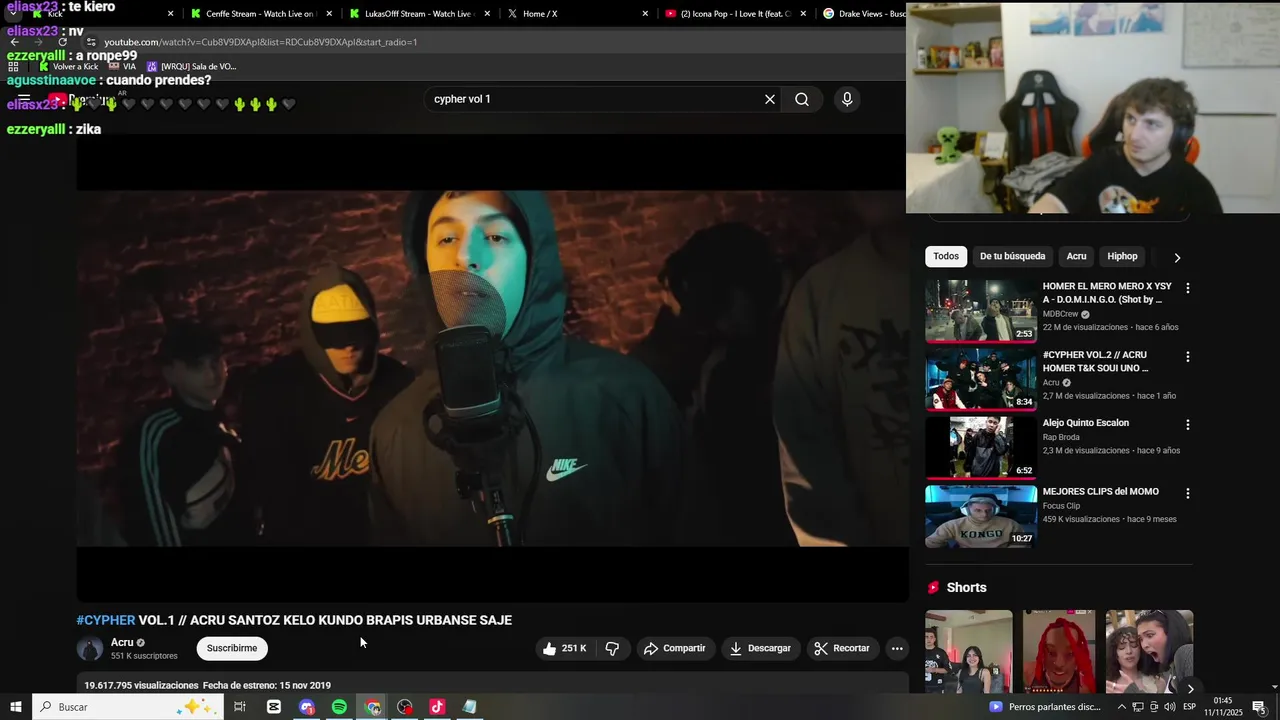
Task: Open CapCut from the taskbar
Action: [x=274, y=707]
